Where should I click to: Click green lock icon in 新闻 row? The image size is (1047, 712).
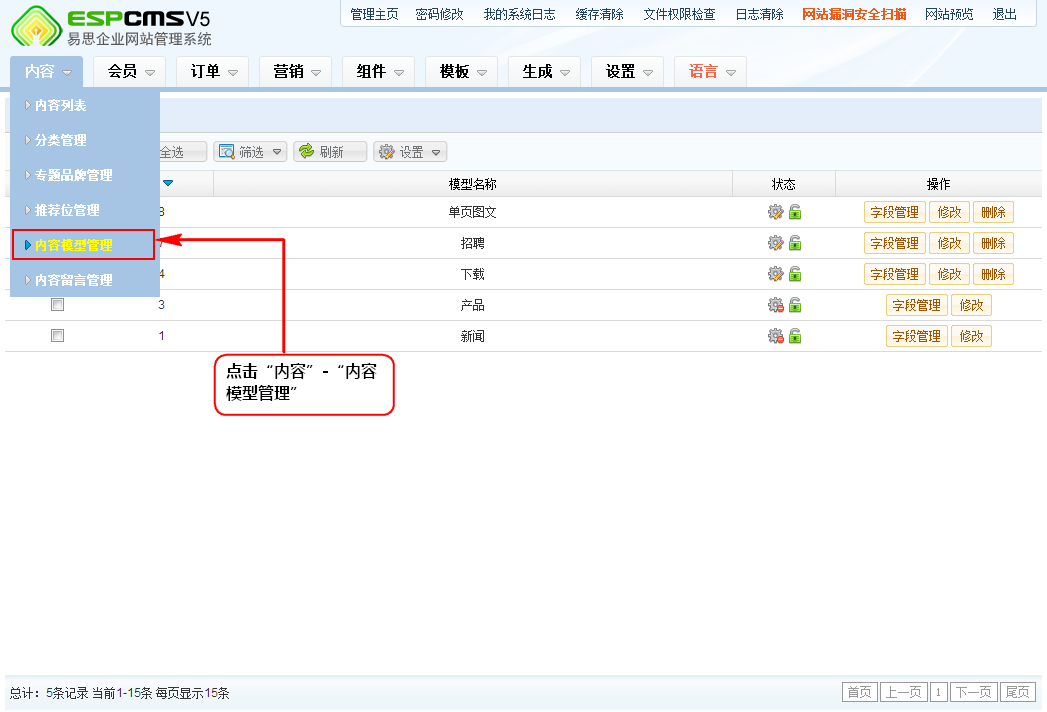(795, 336)
